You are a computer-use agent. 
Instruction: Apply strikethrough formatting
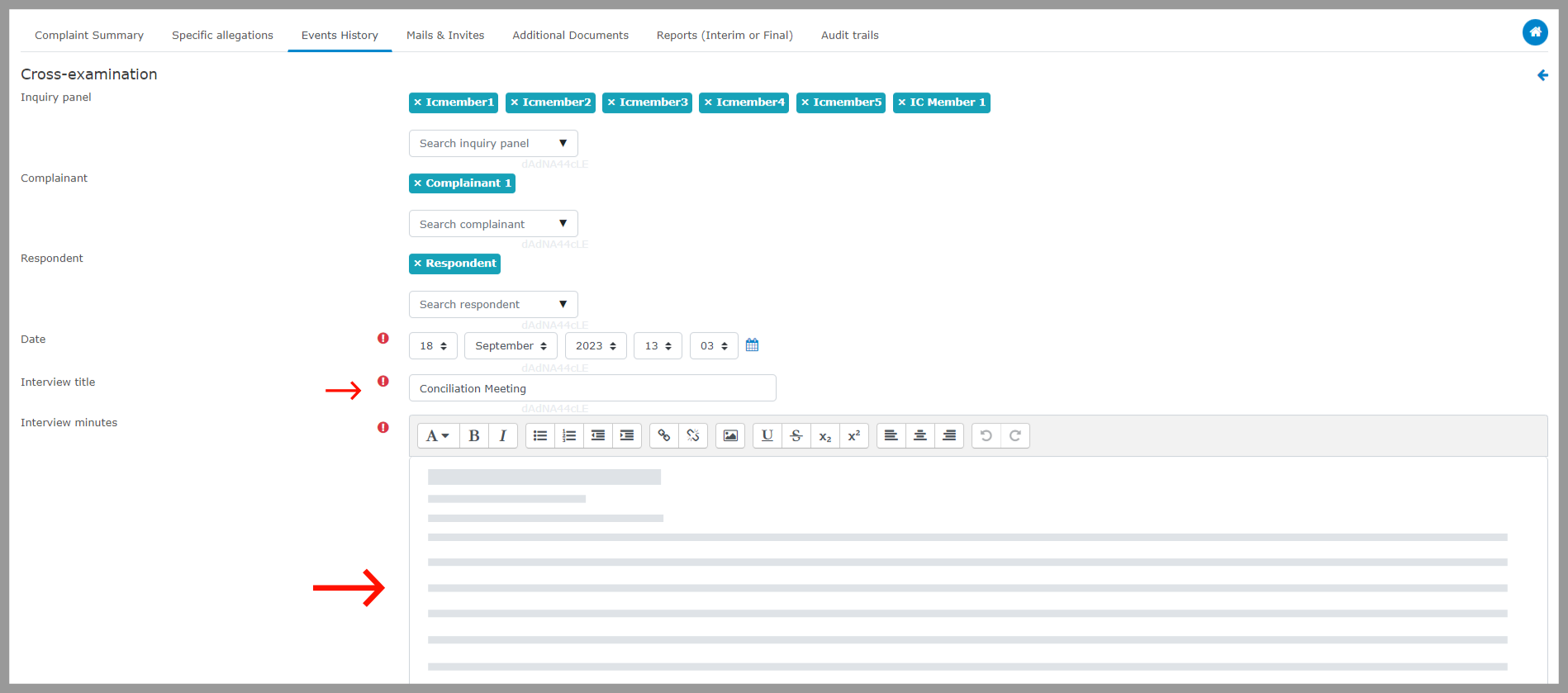click(x=796, y=436)
